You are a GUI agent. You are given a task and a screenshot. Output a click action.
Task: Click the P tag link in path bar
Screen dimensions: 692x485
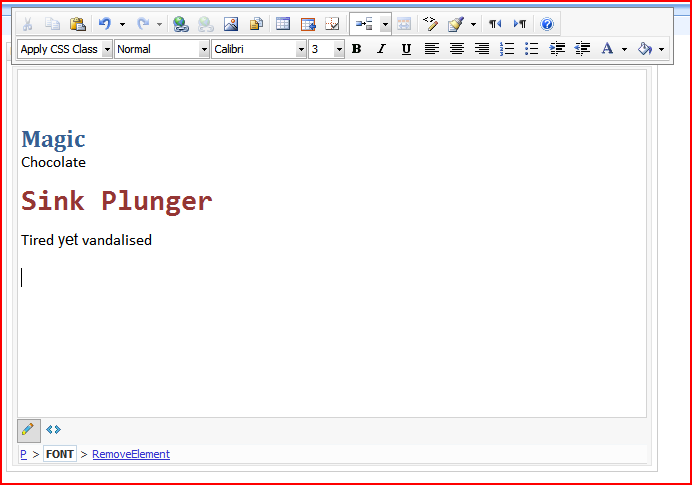click(24, 455)
